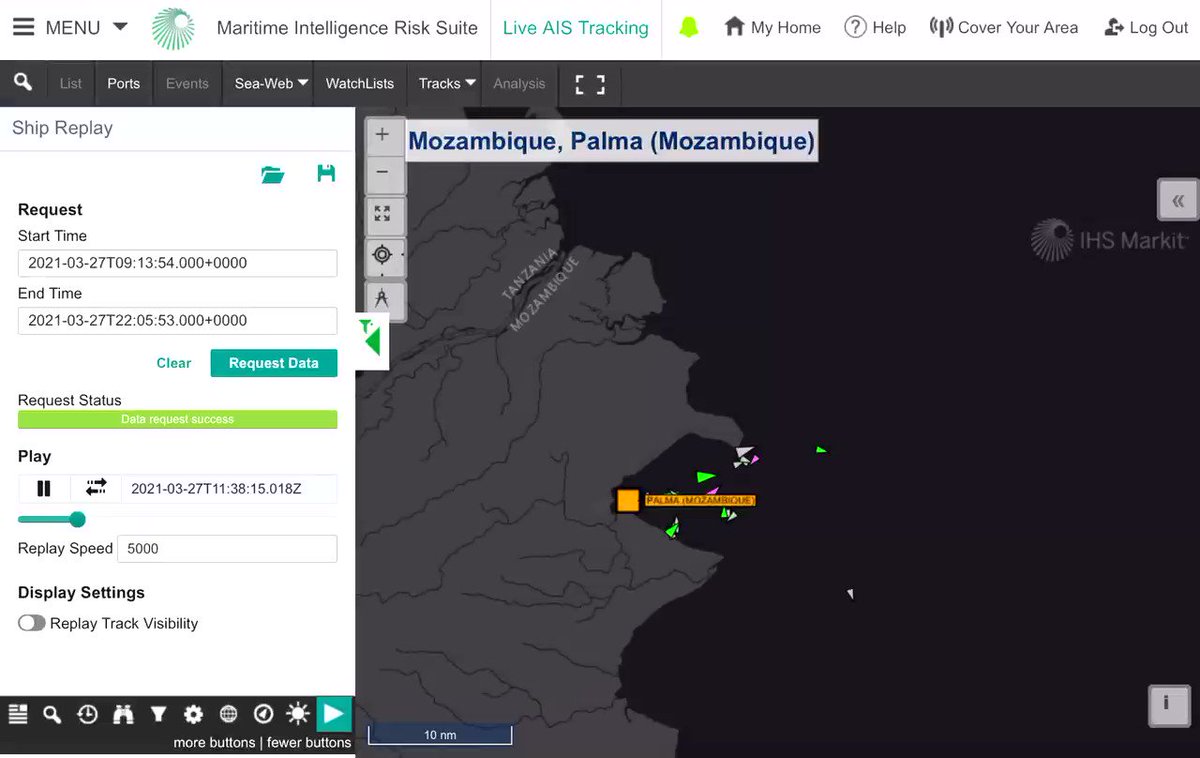Open the green notifications bell
Image resolution: width=1200 pixels, height=758 pixels.
[x=688, y=28]
